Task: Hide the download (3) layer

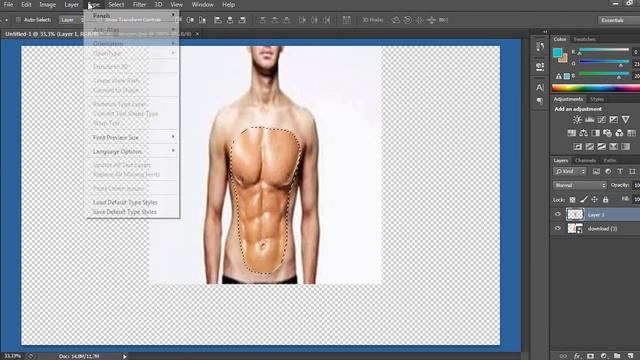Action: [558, 229]
